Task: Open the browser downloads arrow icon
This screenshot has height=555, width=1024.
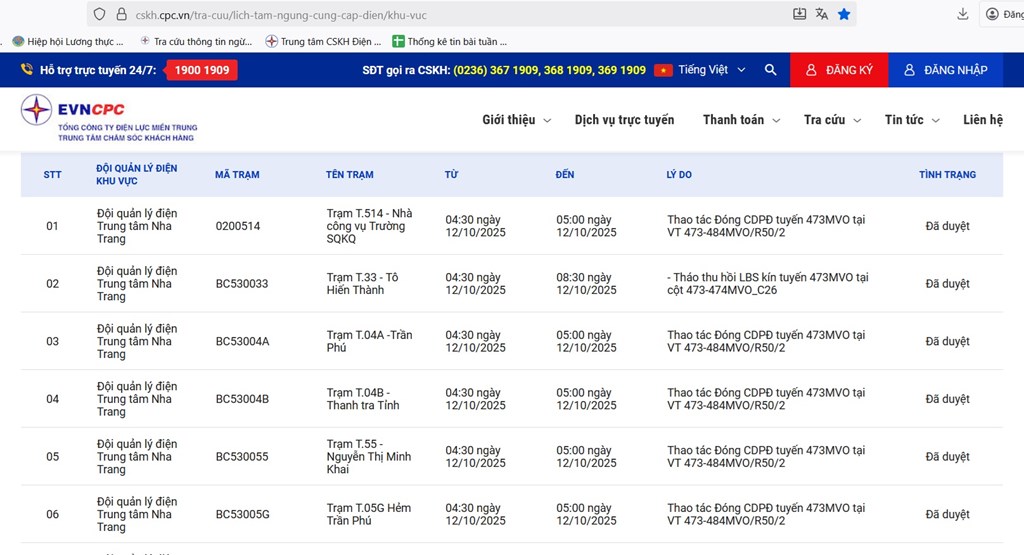Action: point(962,14)
